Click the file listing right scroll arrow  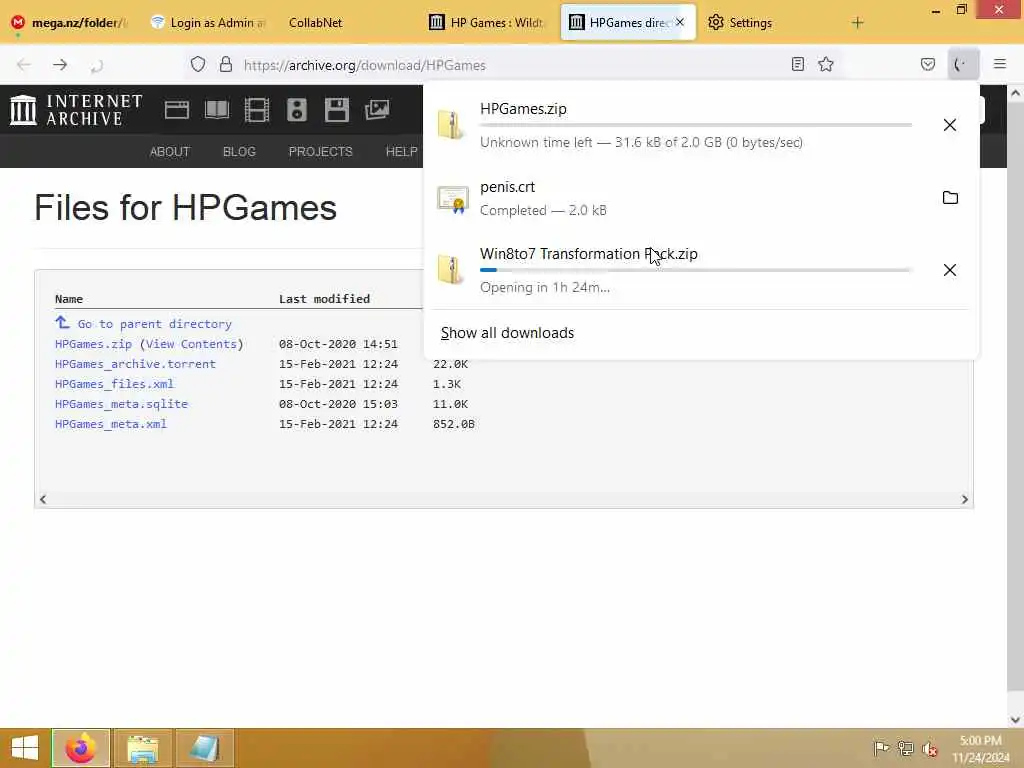click(965, 500)
